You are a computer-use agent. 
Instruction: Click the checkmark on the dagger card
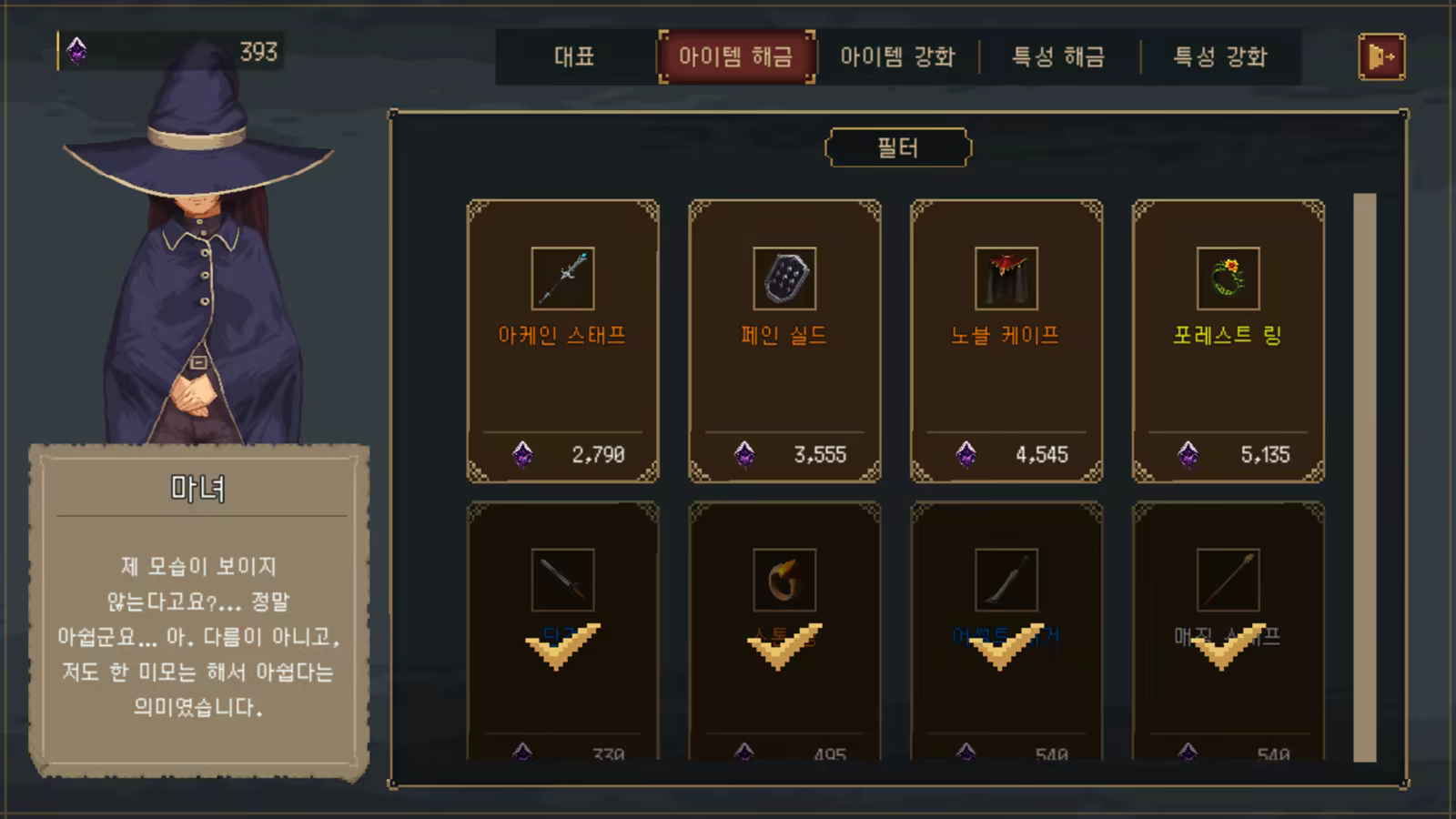point(562,646)
